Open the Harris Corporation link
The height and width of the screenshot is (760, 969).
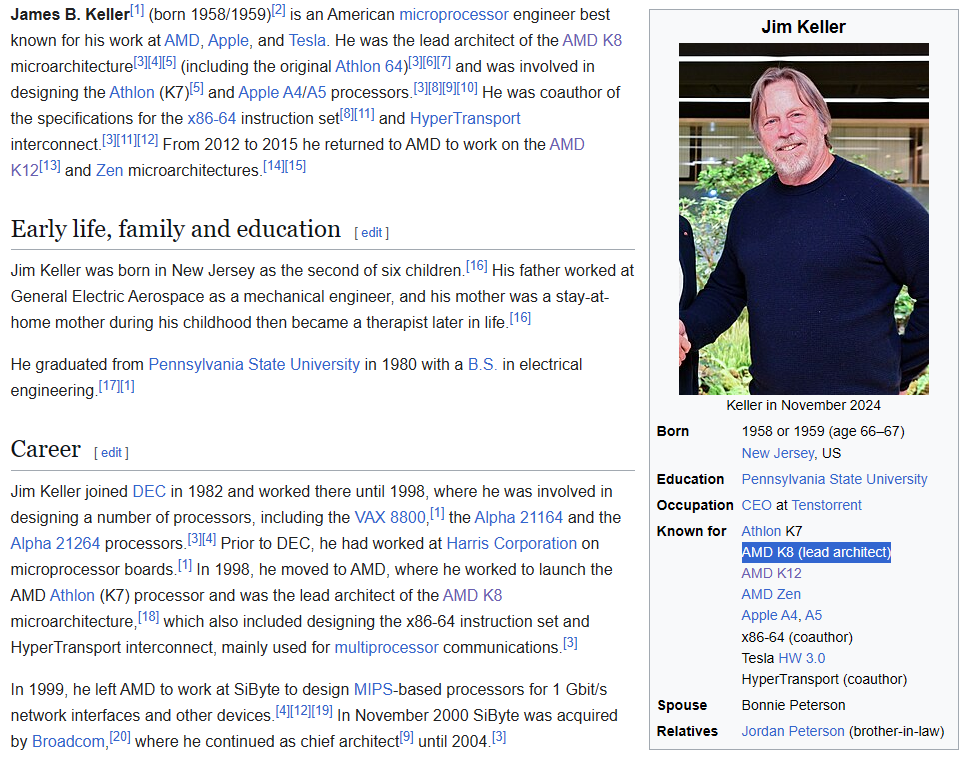point(512,543)
